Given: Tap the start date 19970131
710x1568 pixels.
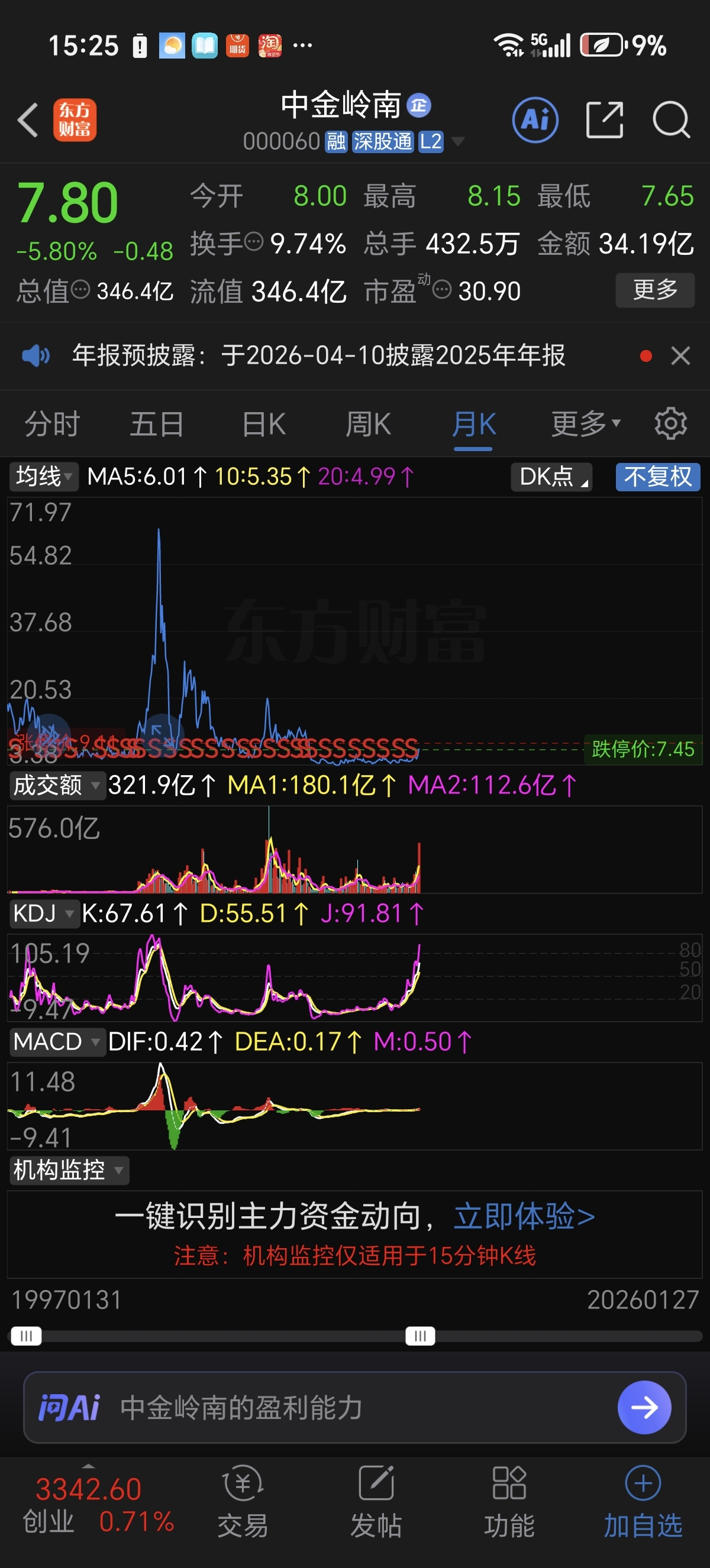Looking at the screenshot, I should tap(67, 1300).
